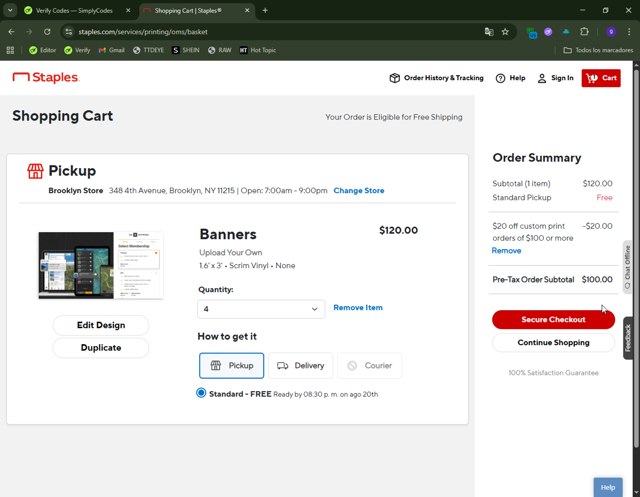Click the Pre-Tax Order Subtotal $100.00
640x497 pixels.
552,280
